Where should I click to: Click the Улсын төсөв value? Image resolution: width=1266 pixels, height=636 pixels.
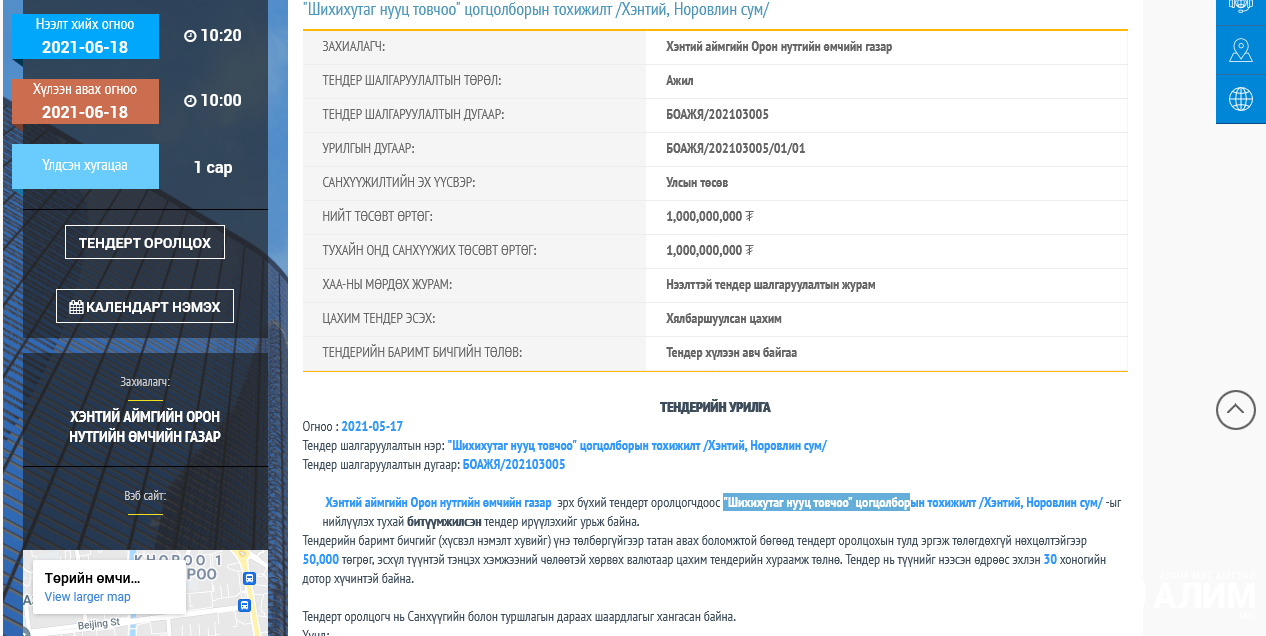(697, 183)
